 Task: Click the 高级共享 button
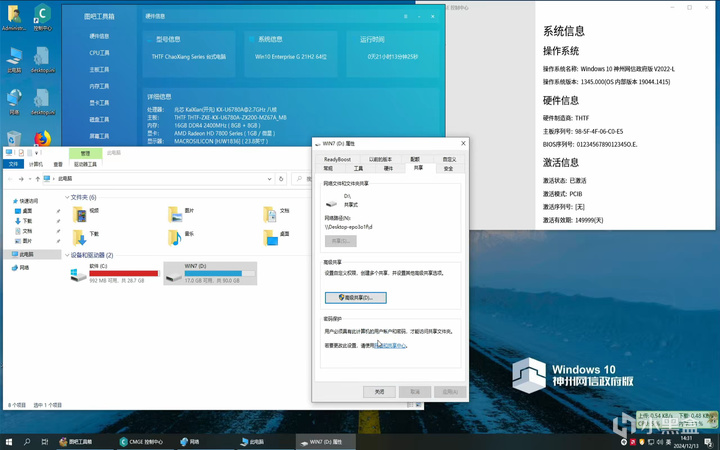click(x=355, y=298)
